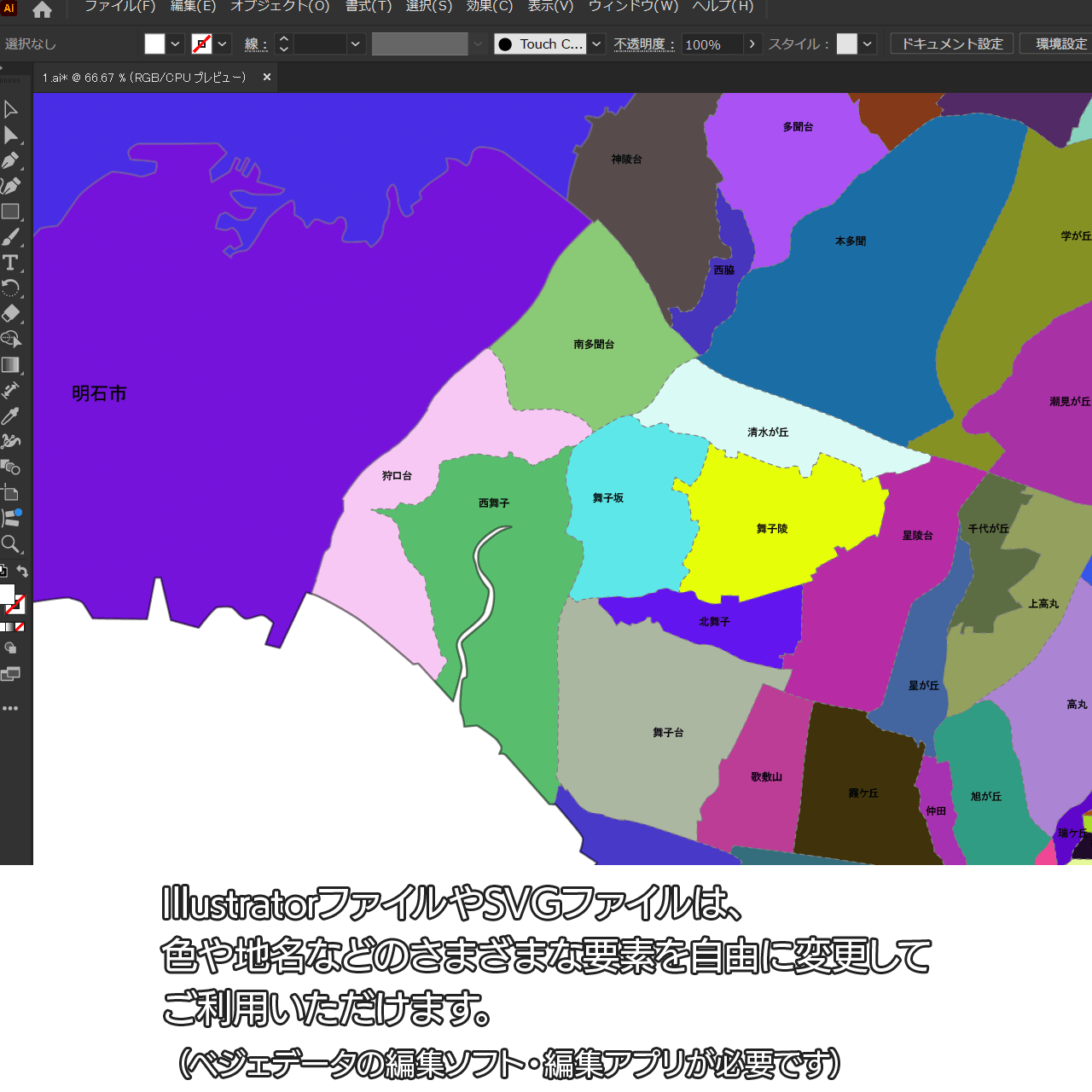Select the Eraser tool
The width and height of the screenshot is (1092, 1092).
point(10,314)
